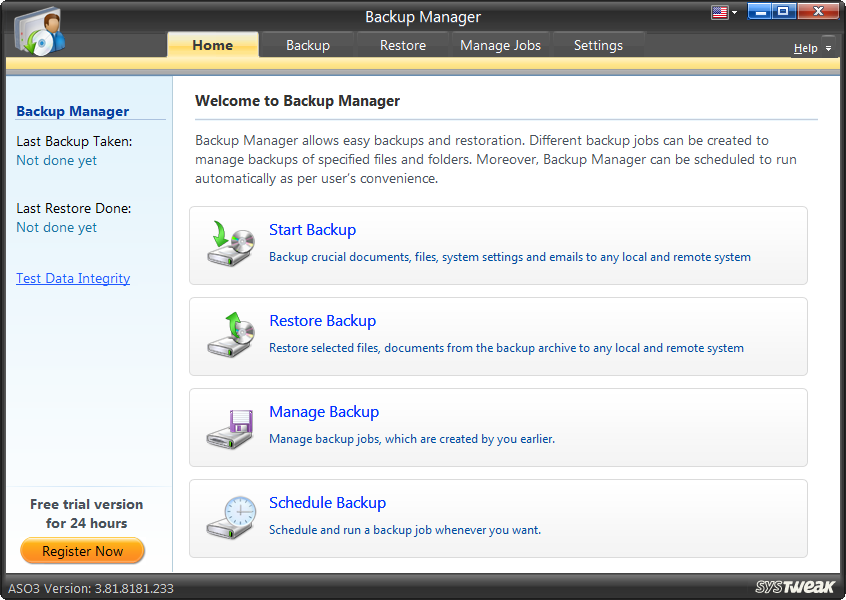Click the green download arrow on Start Backup
The width and height of the screenshot is (846, 600).
click(x=219, y=235)
